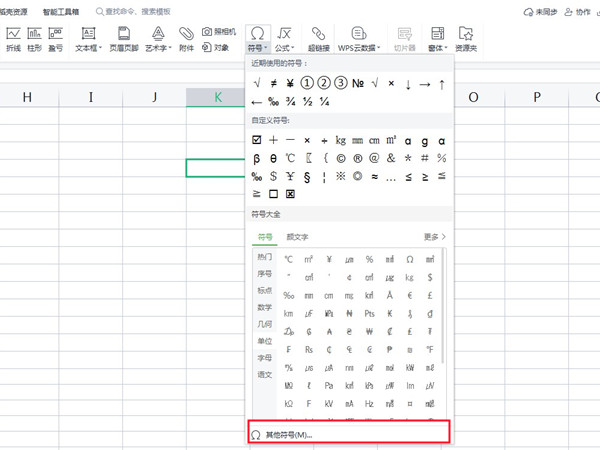
Task: Insert the left arrow ← symbol
Action: point(256,102)
